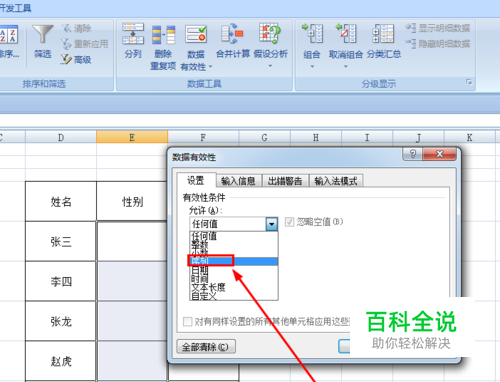
Task: Select the gender cell beside 张三
Action: tap(132, 241)
